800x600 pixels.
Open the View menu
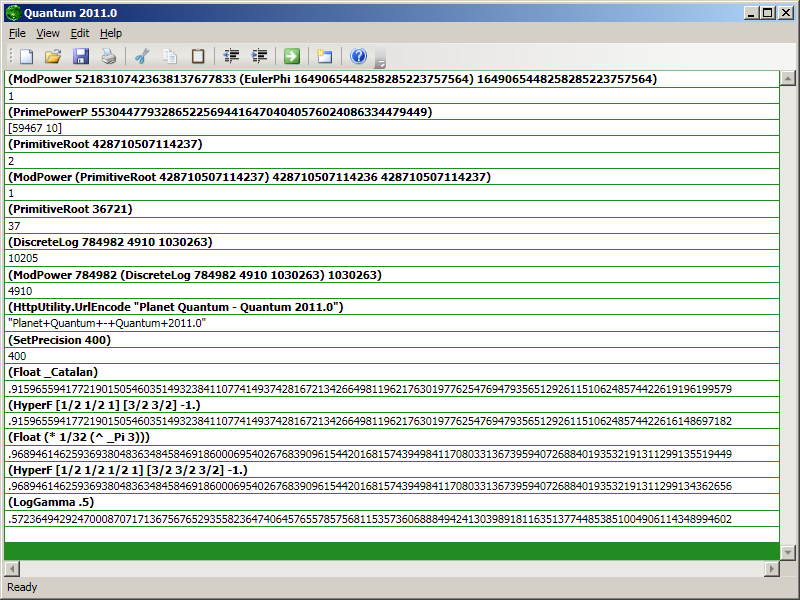pos(48,33)
